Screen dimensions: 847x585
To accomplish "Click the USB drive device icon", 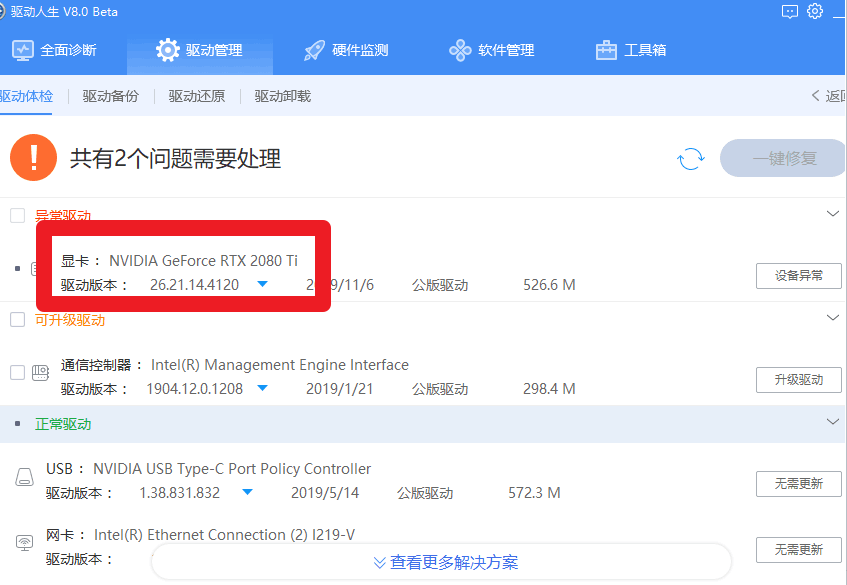I will [x=24, y=477].
